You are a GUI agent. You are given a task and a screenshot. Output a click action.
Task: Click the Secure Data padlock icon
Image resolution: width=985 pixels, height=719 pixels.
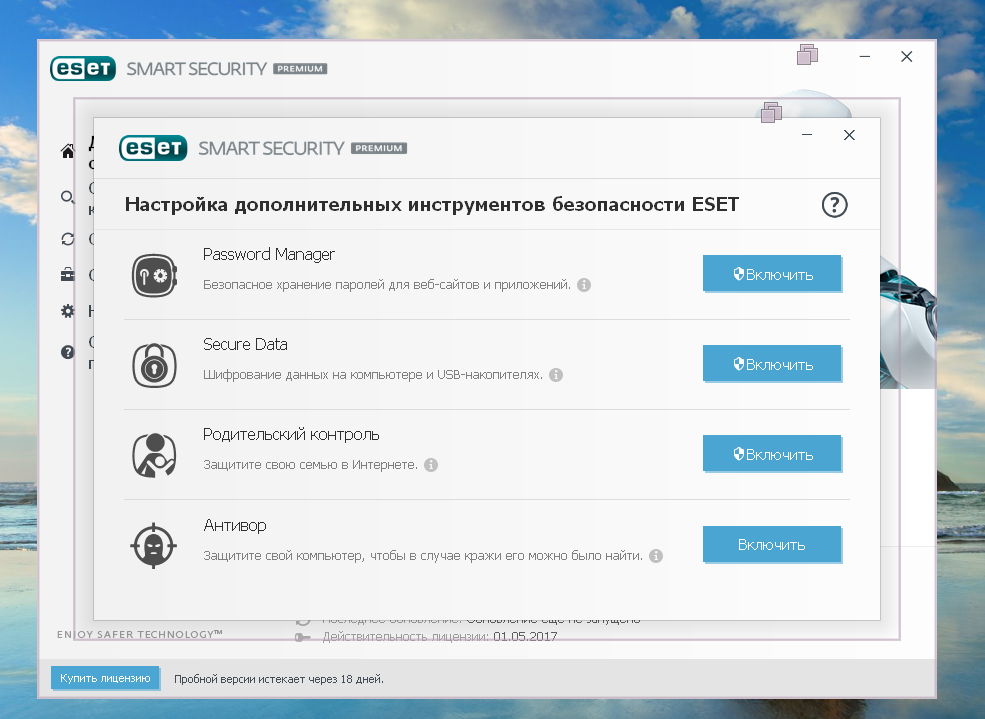pos(154,365)
